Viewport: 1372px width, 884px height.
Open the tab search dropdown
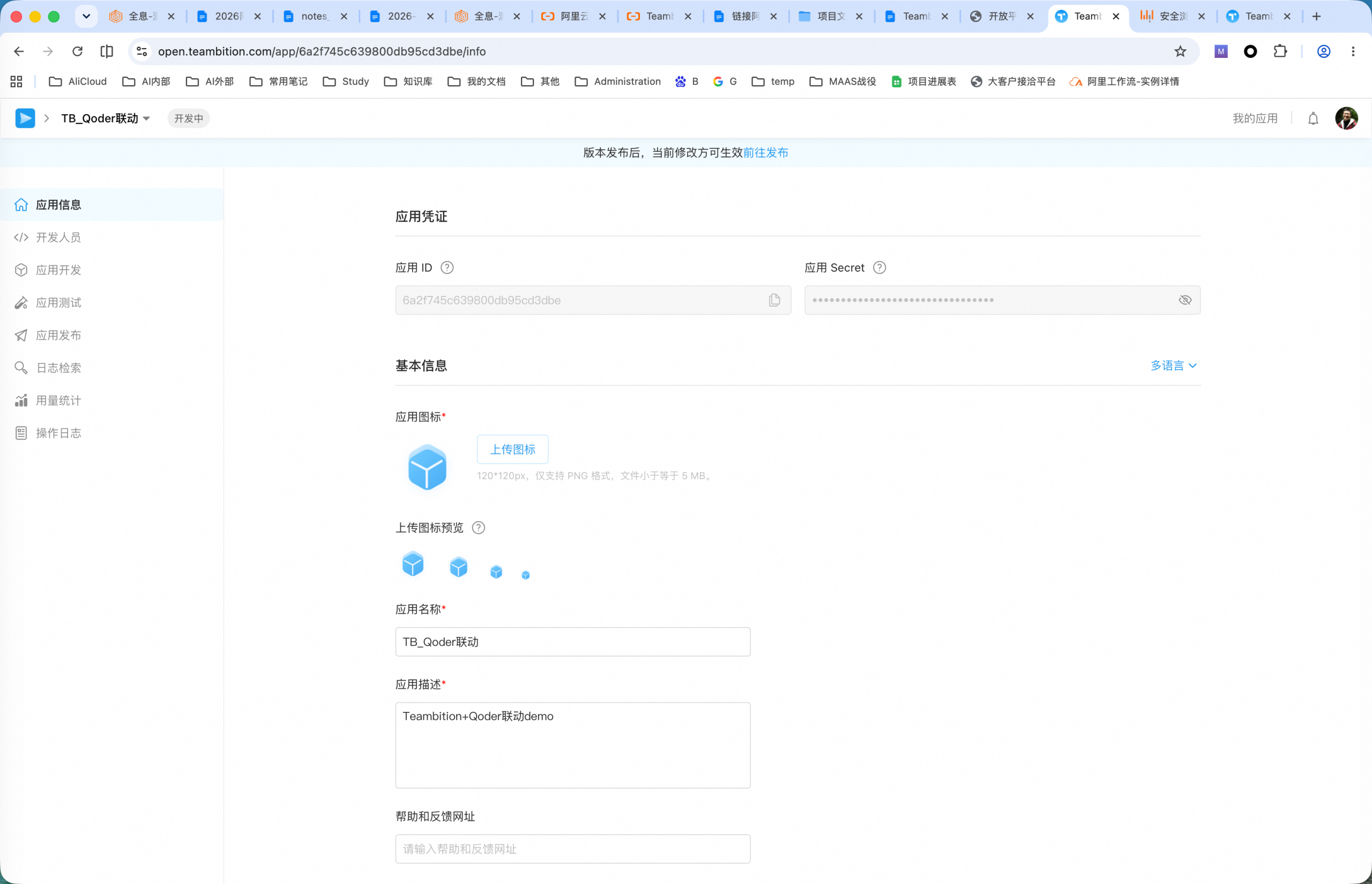86,17
